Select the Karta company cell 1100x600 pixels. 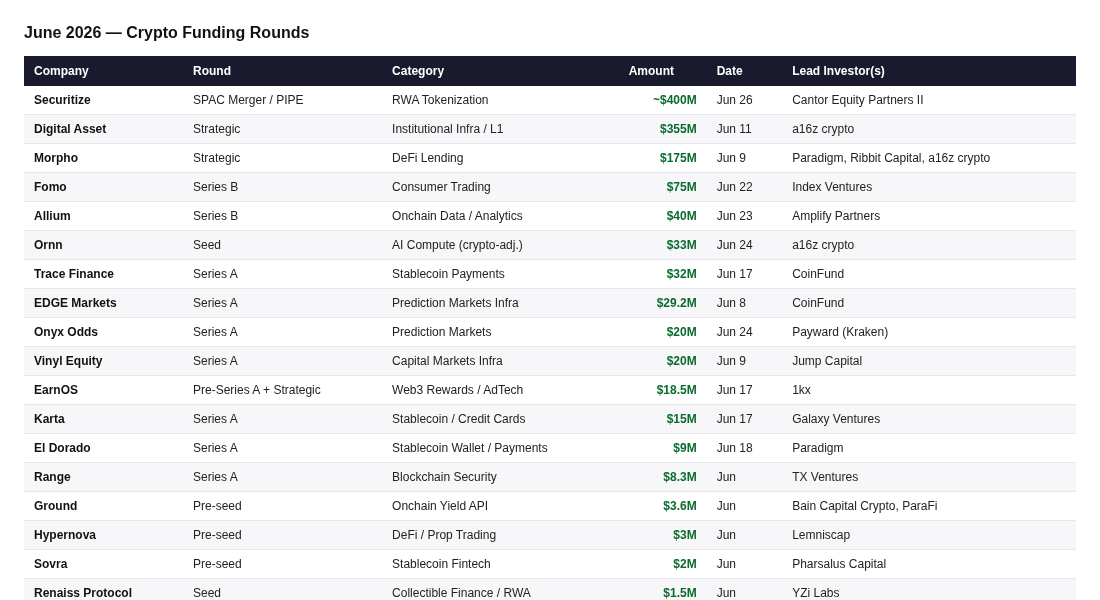click(49, 419)
